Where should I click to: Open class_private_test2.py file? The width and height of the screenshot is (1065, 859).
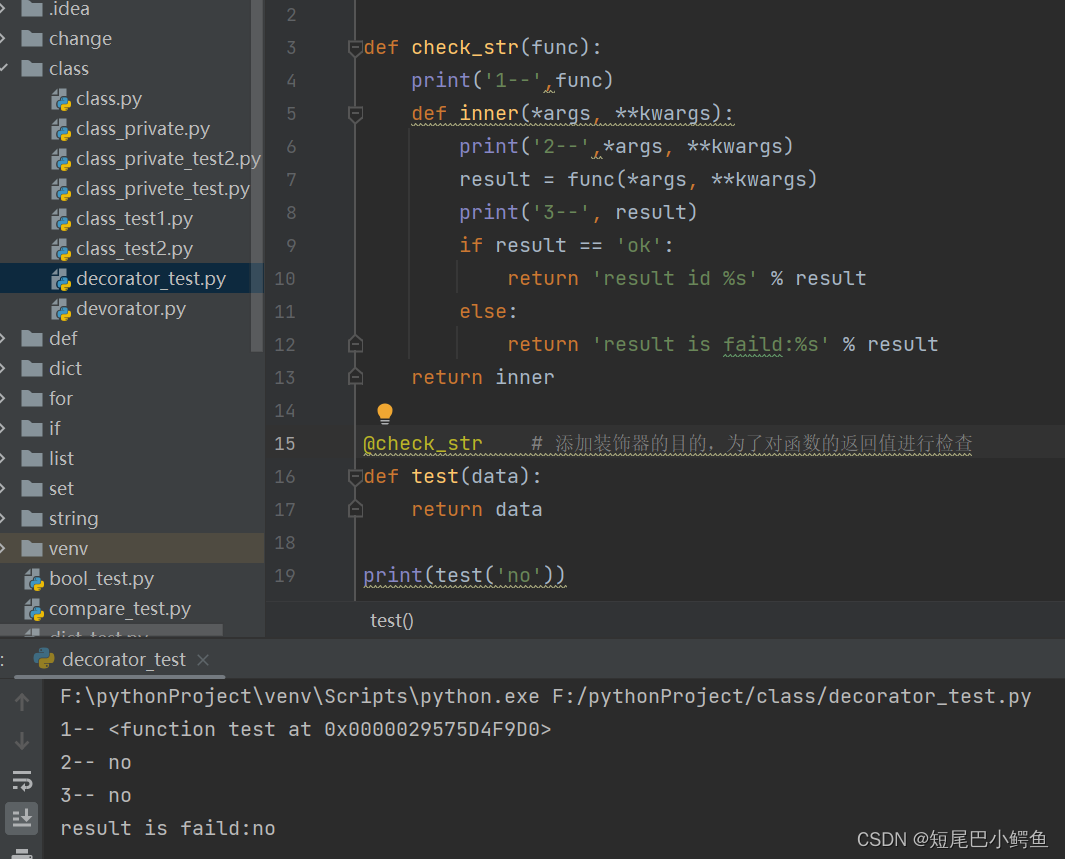pyautogui.click(x=168, y=159)
